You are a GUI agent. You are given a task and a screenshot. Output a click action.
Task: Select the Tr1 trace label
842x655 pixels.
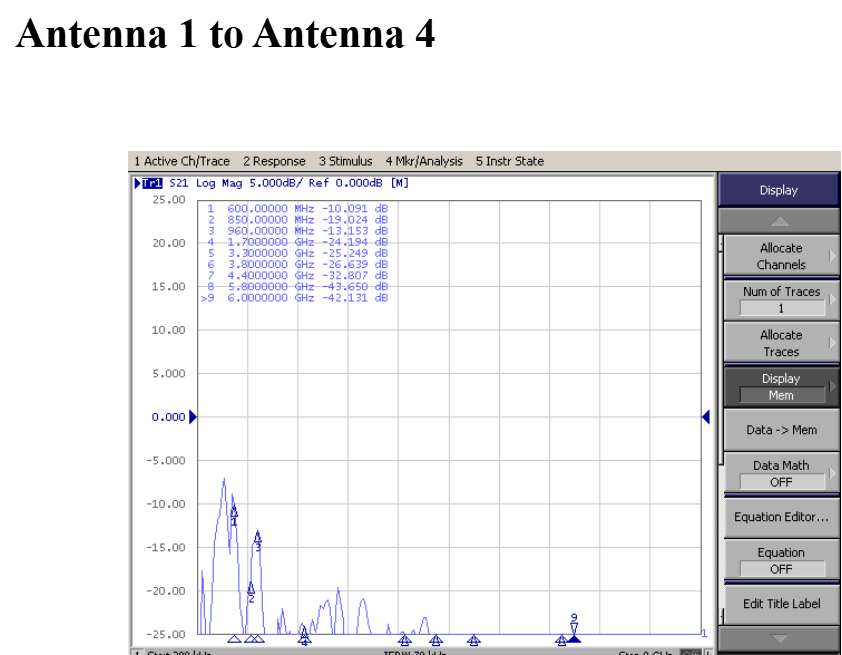pyautogui.click(x=152, y=183)
